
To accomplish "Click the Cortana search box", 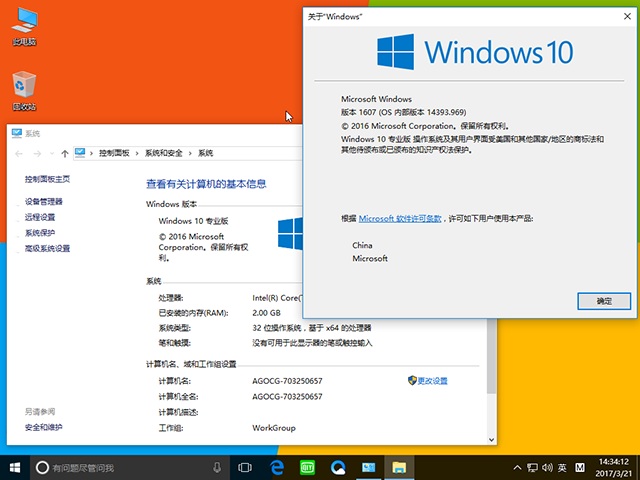I will [x=120, y=467].
